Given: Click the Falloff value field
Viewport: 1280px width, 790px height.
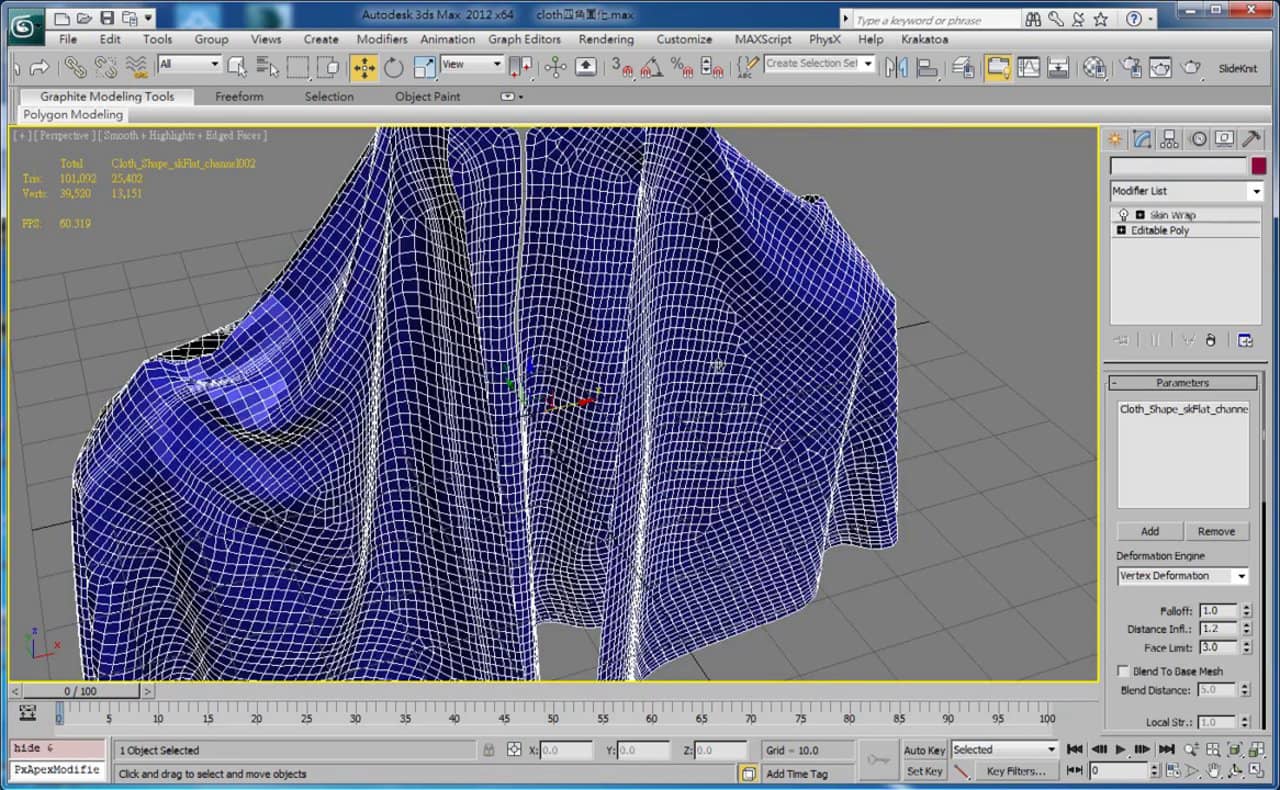Looking at the screenshot, I should tap(1218, 610).
